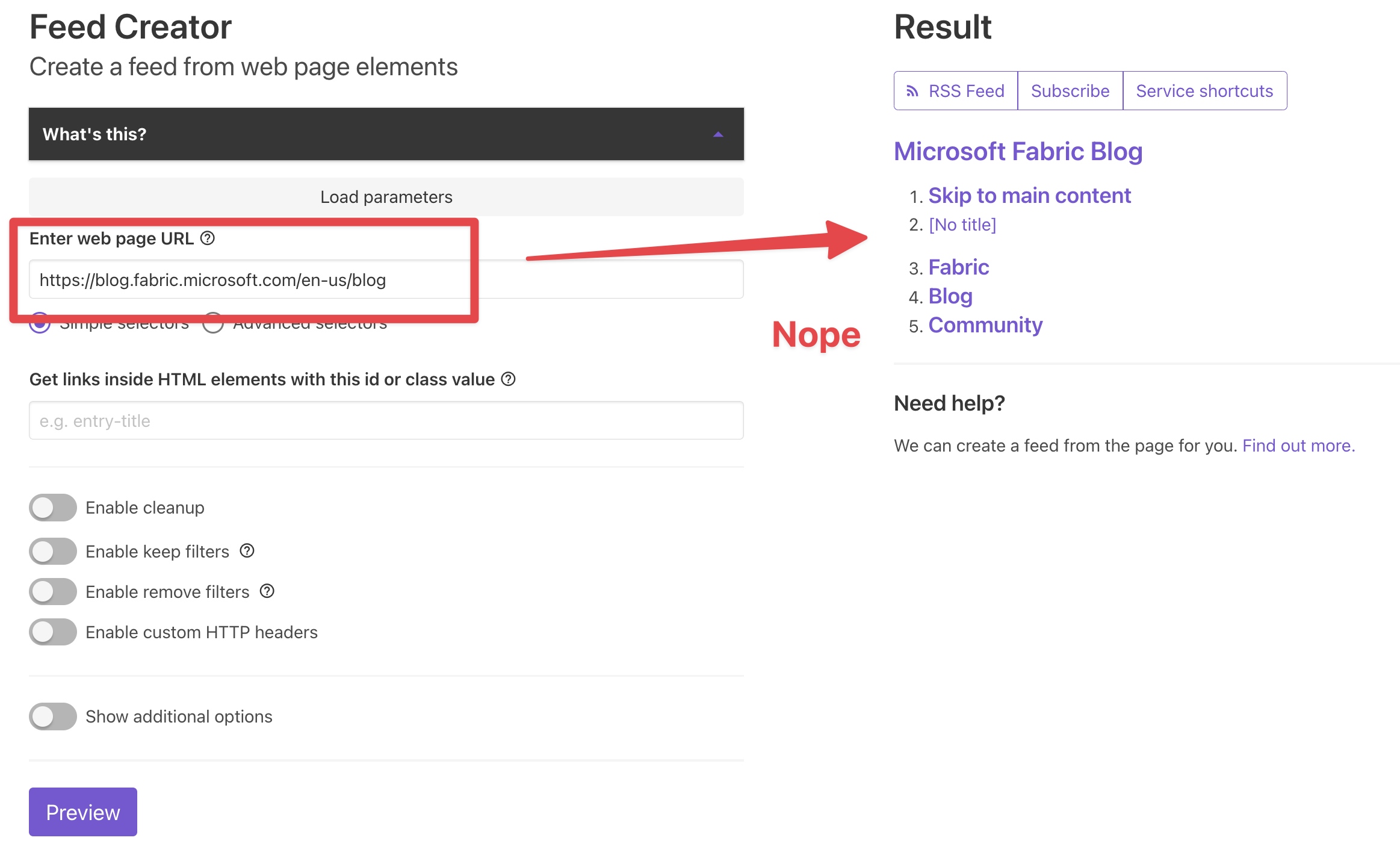Show additional options
Viewport: 1400px width, 861px height.
click(52, 716)
